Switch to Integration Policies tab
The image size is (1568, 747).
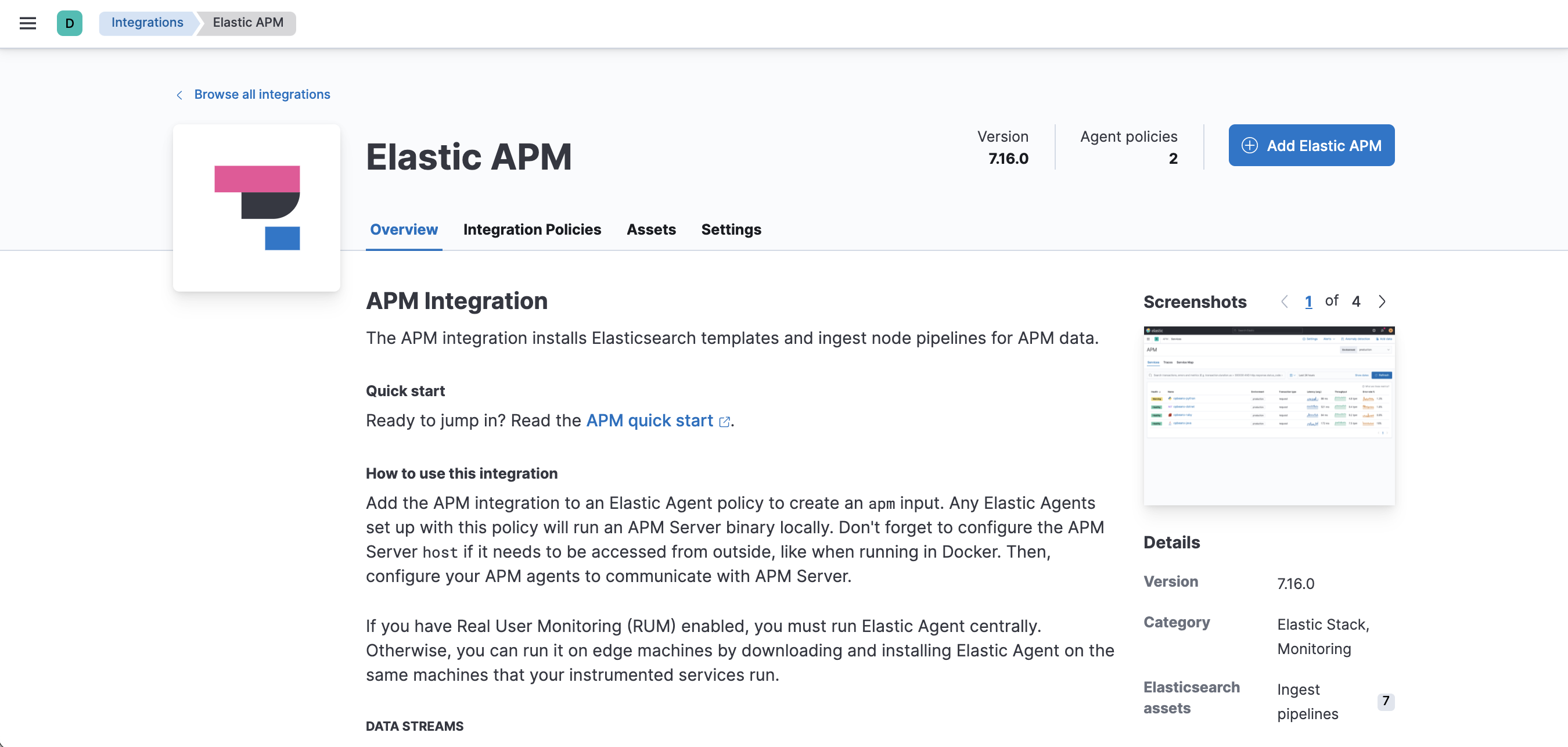coord(532,229)
